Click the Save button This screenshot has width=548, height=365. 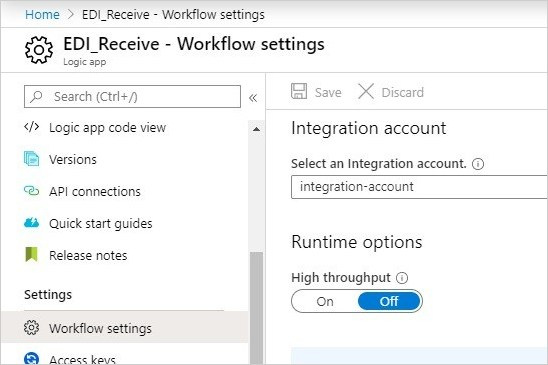click(x=316, y=92)
